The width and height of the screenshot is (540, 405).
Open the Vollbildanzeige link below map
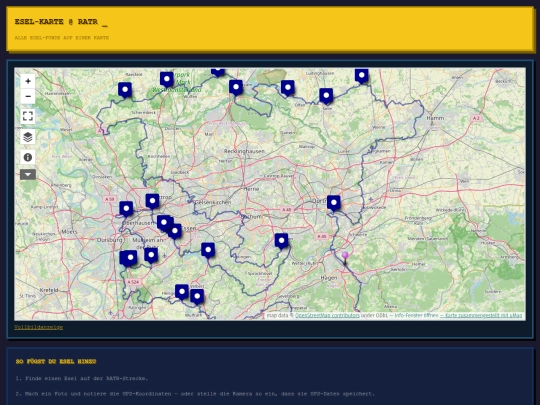[x=39, y=327]
